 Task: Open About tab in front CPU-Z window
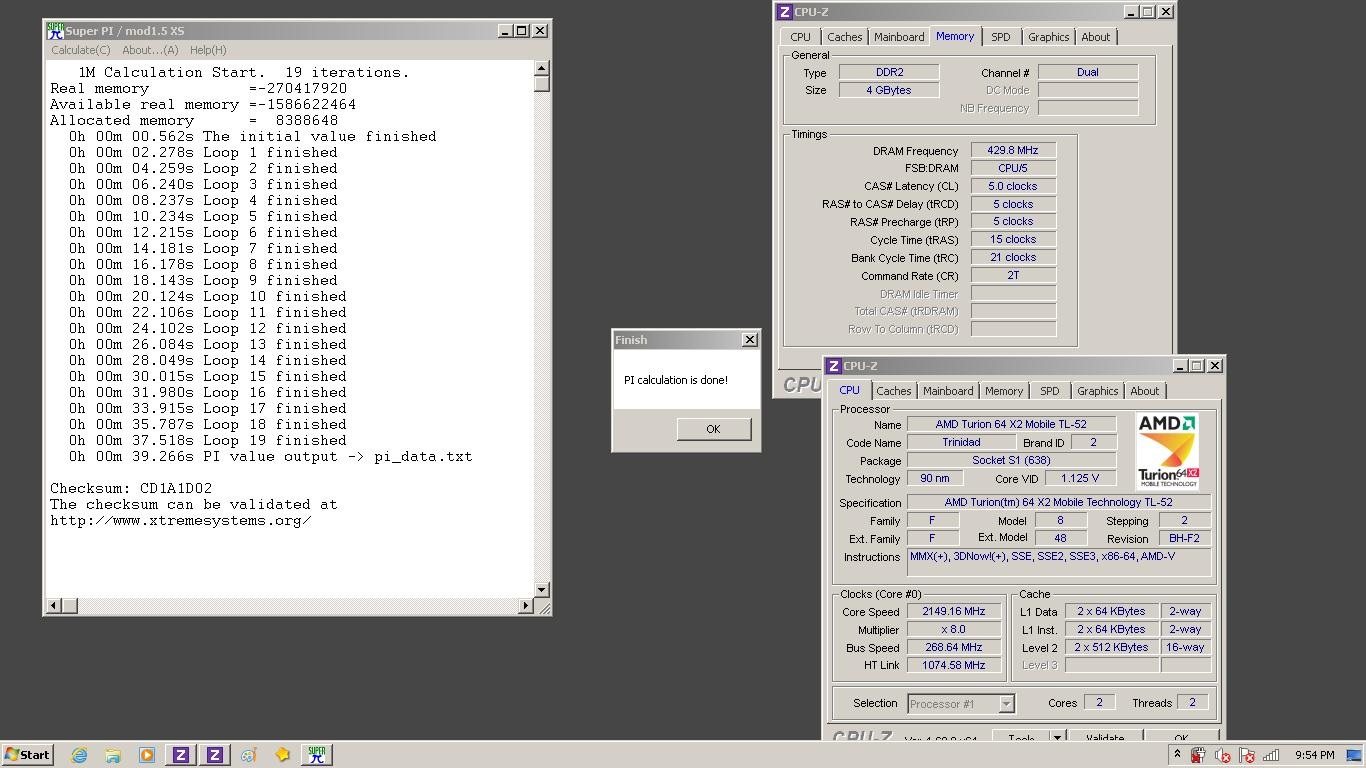click(1144, 391)
